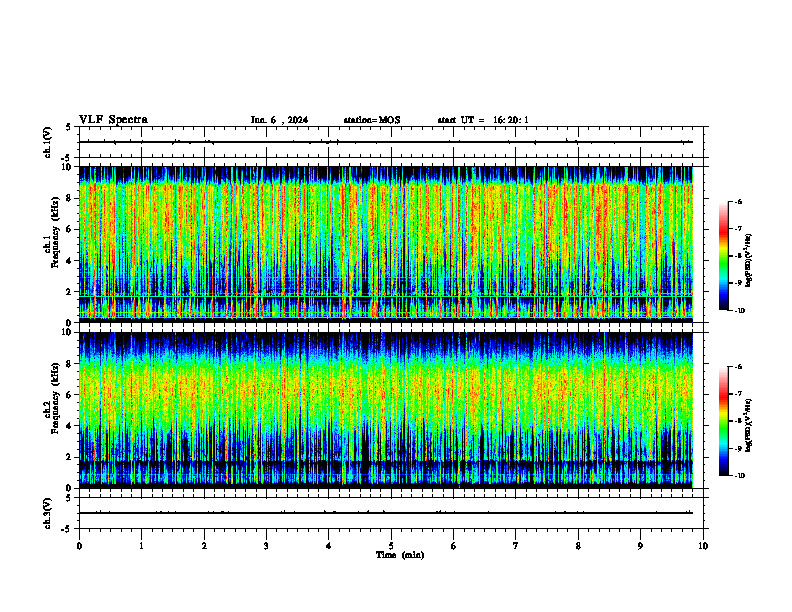Viewport: 792px width, 612px height.
Task: Click the "6" kHz tick on ch.1 frequency axis
Action: [70, 229]
